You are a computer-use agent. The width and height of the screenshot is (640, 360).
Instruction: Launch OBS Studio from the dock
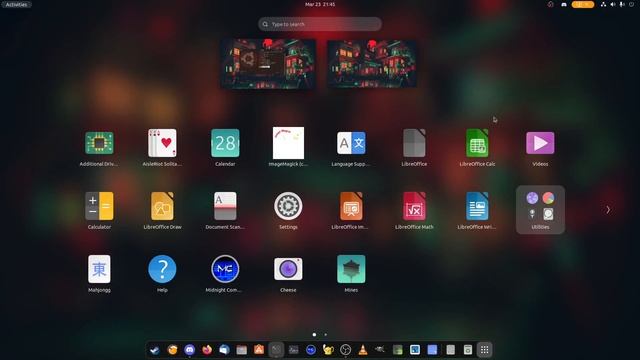pos(346,350)
